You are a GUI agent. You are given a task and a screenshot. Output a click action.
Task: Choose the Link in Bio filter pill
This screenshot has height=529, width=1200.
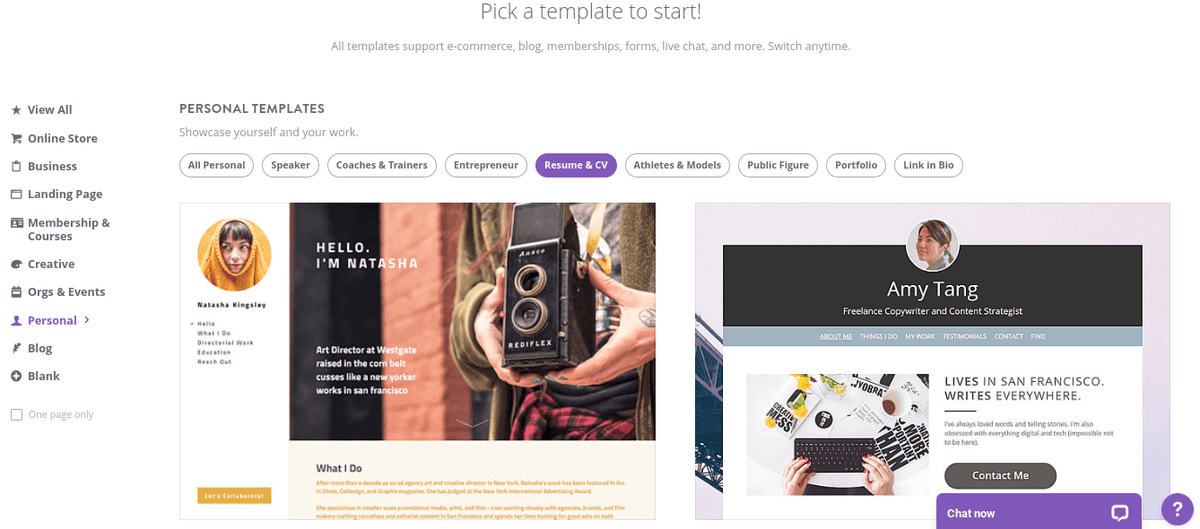[928, 165]
